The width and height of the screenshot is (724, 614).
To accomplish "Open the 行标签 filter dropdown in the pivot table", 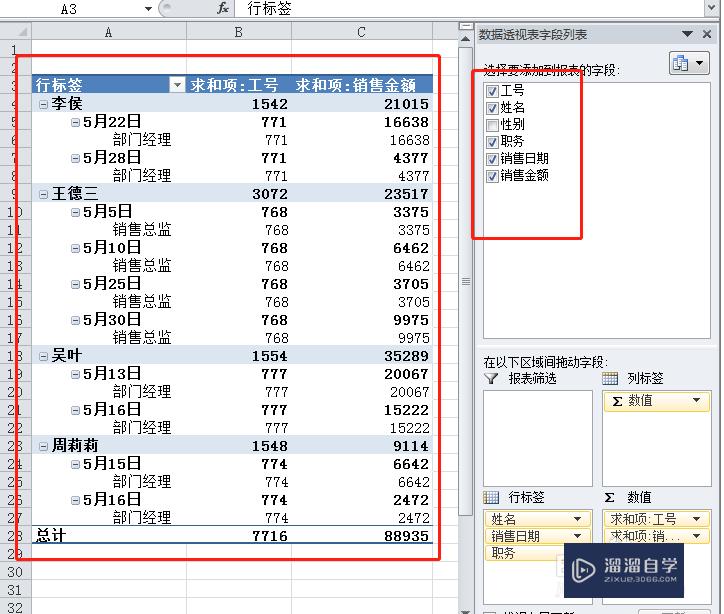I will (177, 84).
